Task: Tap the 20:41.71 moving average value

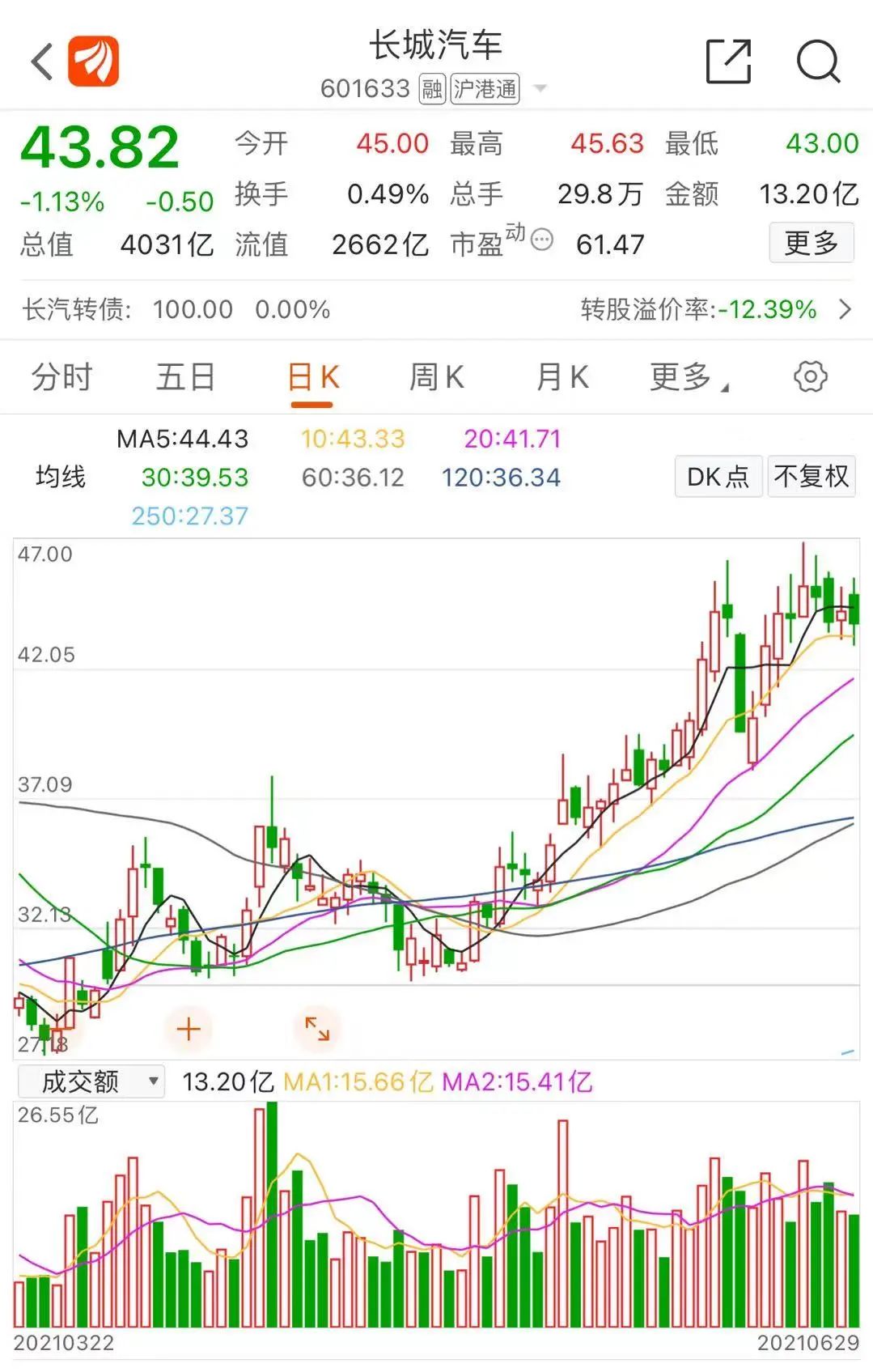Action: point(512,439)
